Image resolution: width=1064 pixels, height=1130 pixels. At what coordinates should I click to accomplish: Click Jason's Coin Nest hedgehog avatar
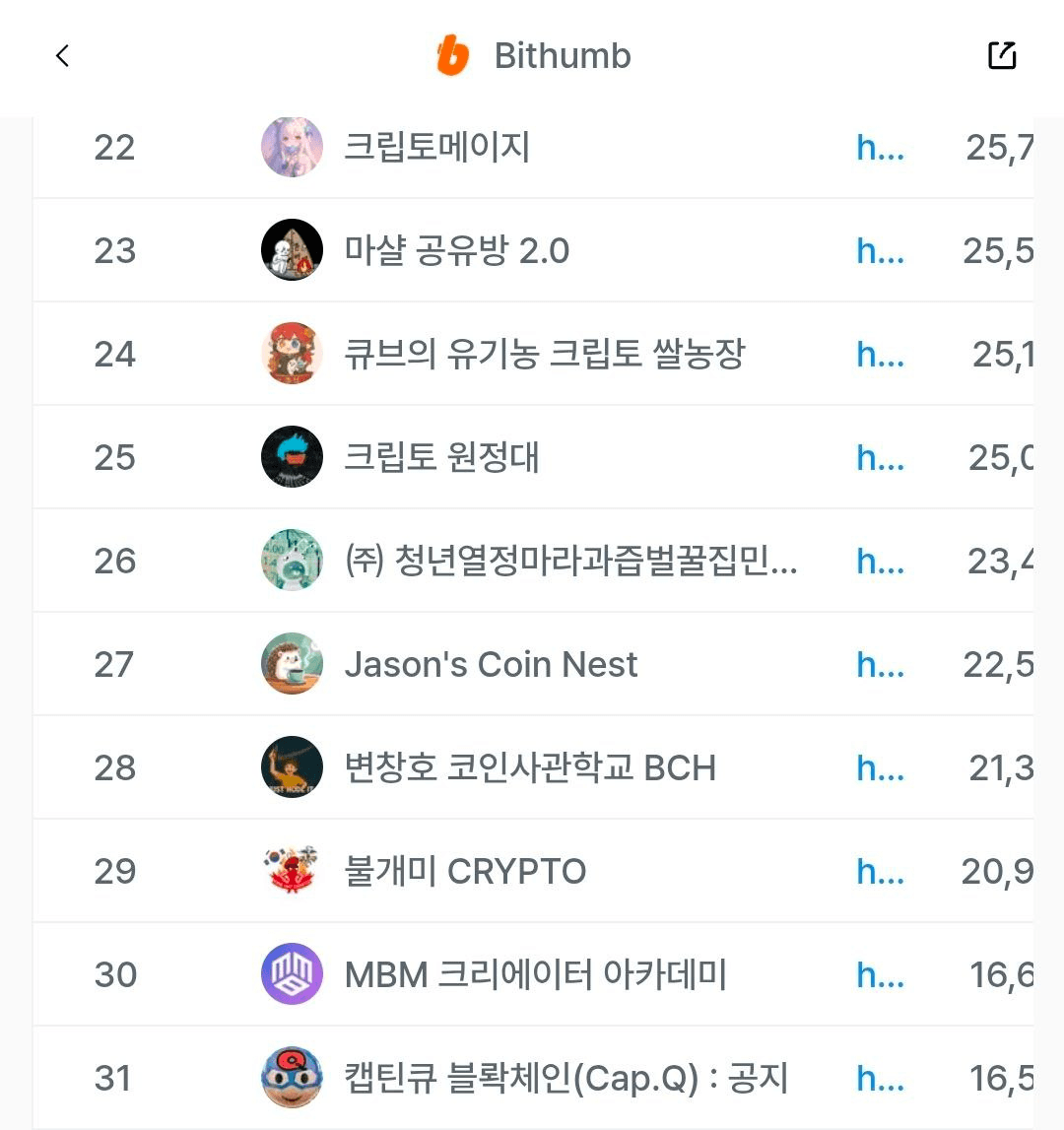(292, 664)
